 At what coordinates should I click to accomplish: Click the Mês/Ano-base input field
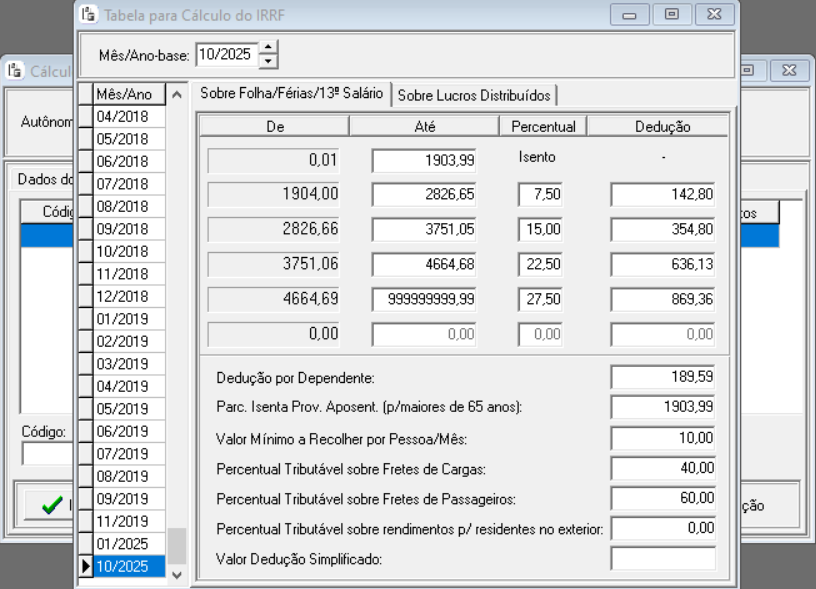(226, 54)
